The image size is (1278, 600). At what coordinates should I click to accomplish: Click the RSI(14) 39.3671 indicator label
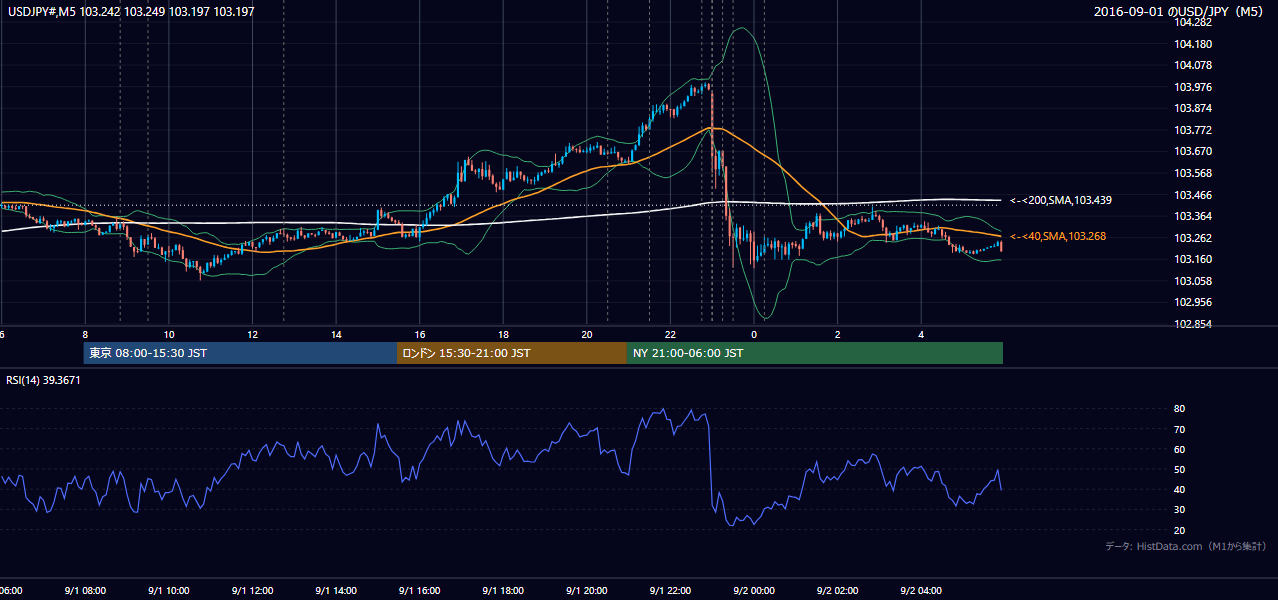pyautogui.click(x=43, y=380)
